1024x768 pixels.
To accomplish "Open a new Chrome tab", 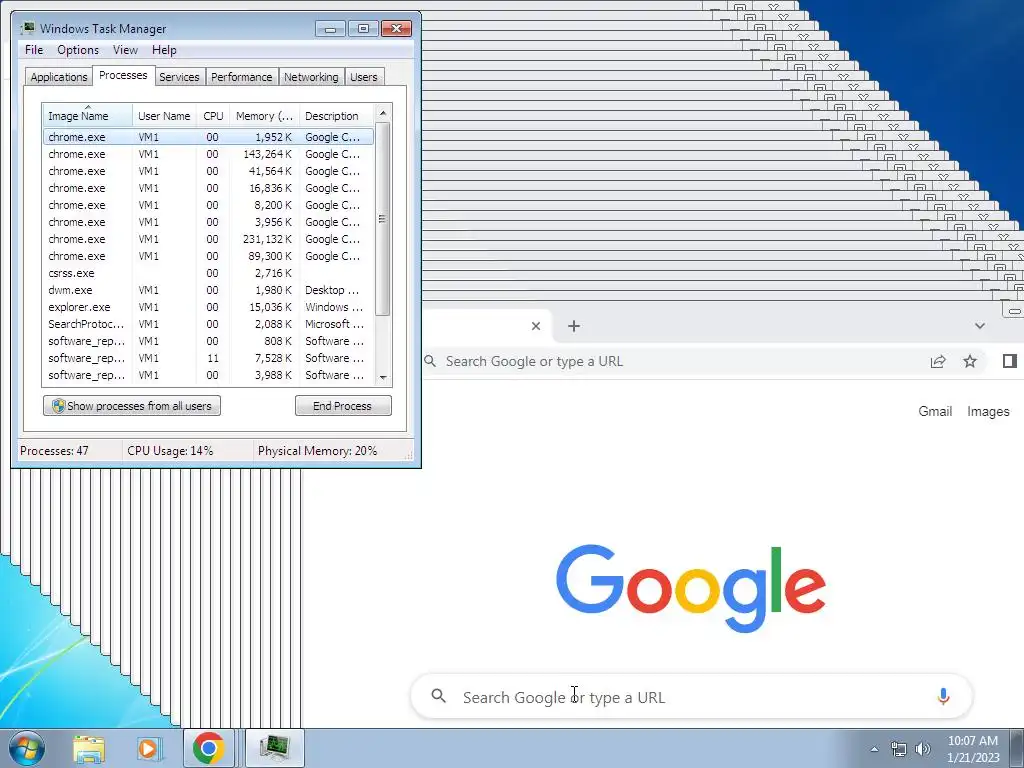I will [573, 326].
